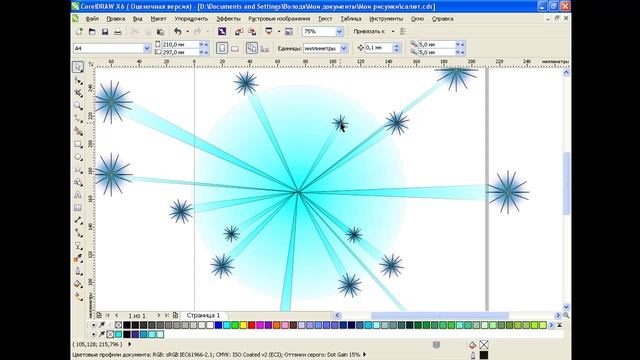
Task: Select the Shape tool in the toolbox
Action: [78, 80]
